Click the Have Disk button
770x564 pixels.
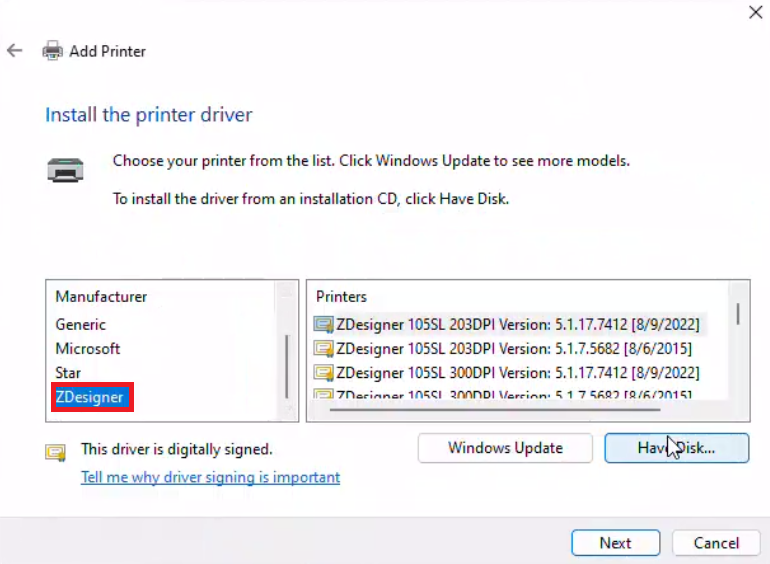677,448
